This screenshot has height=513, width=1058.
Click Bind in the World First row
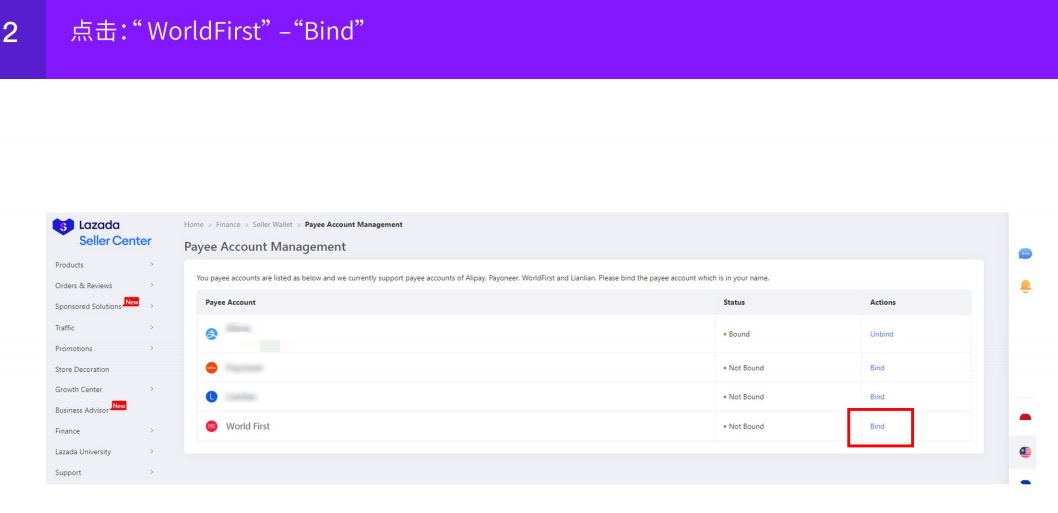pos(877,427)
